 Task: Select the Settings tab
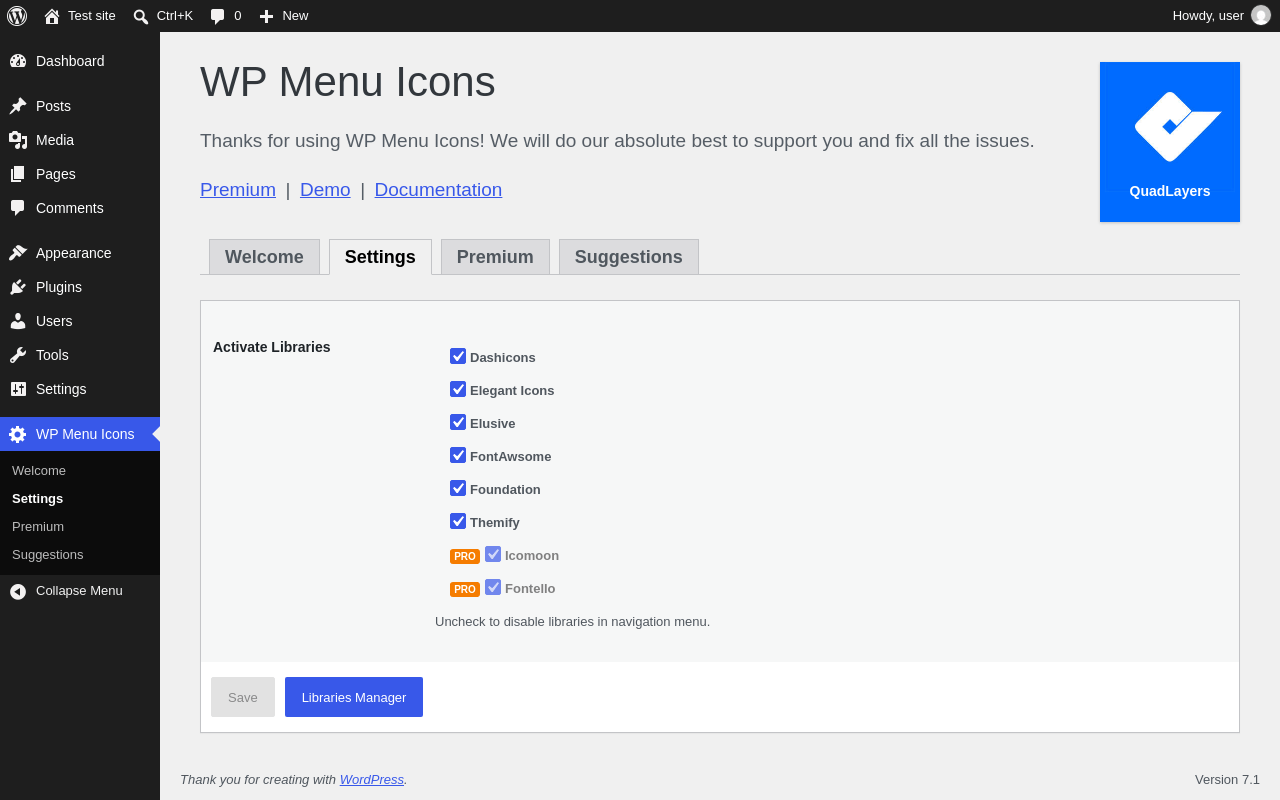380,257
